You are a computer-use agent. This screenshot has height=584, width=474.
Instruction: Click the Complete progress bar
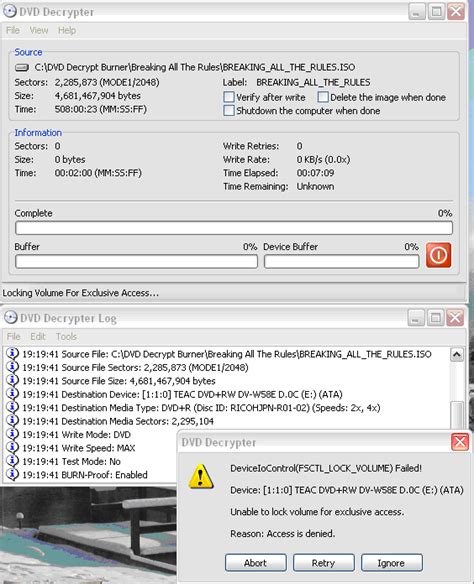pyautogui.click(x=234, y=228)
